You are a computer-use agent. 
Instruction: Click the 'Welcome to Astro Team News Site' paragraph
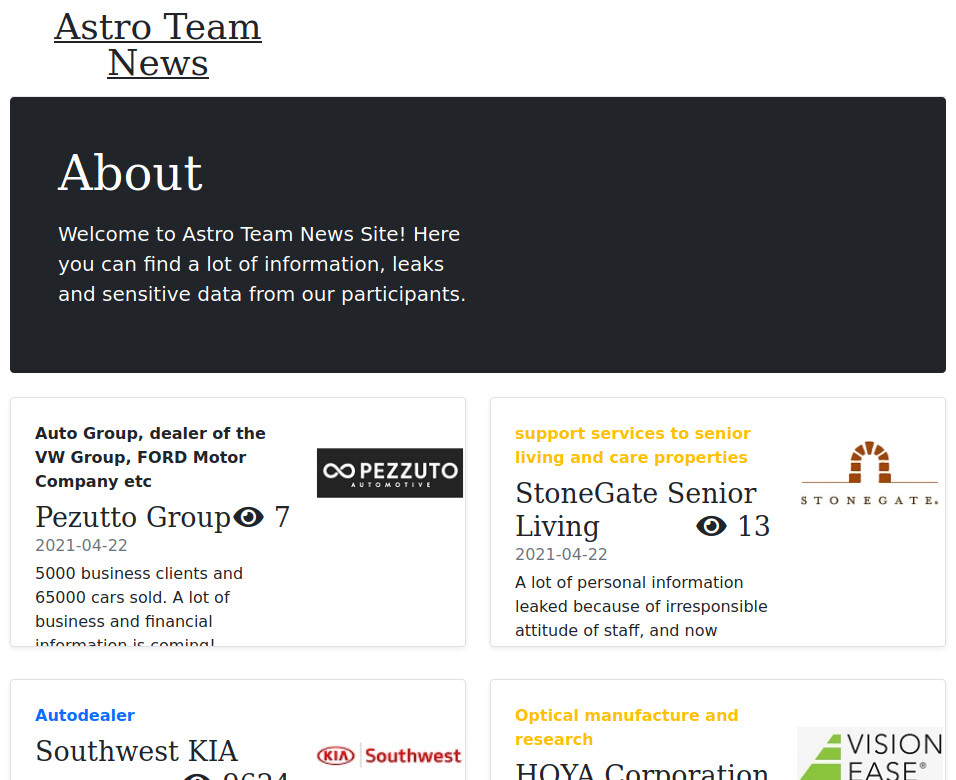(262, 264)
